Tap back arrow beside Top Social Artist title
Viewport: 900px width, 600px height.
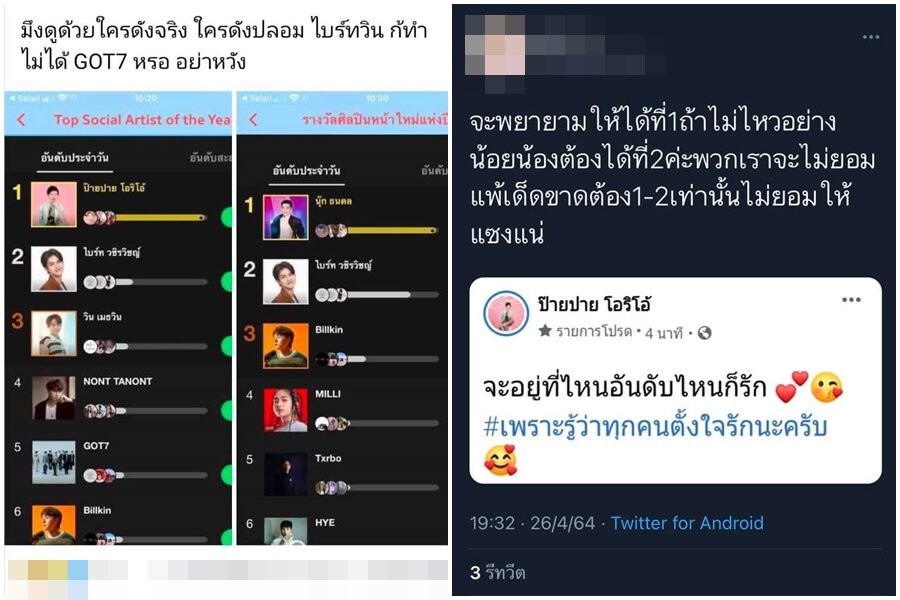(21, 120)
